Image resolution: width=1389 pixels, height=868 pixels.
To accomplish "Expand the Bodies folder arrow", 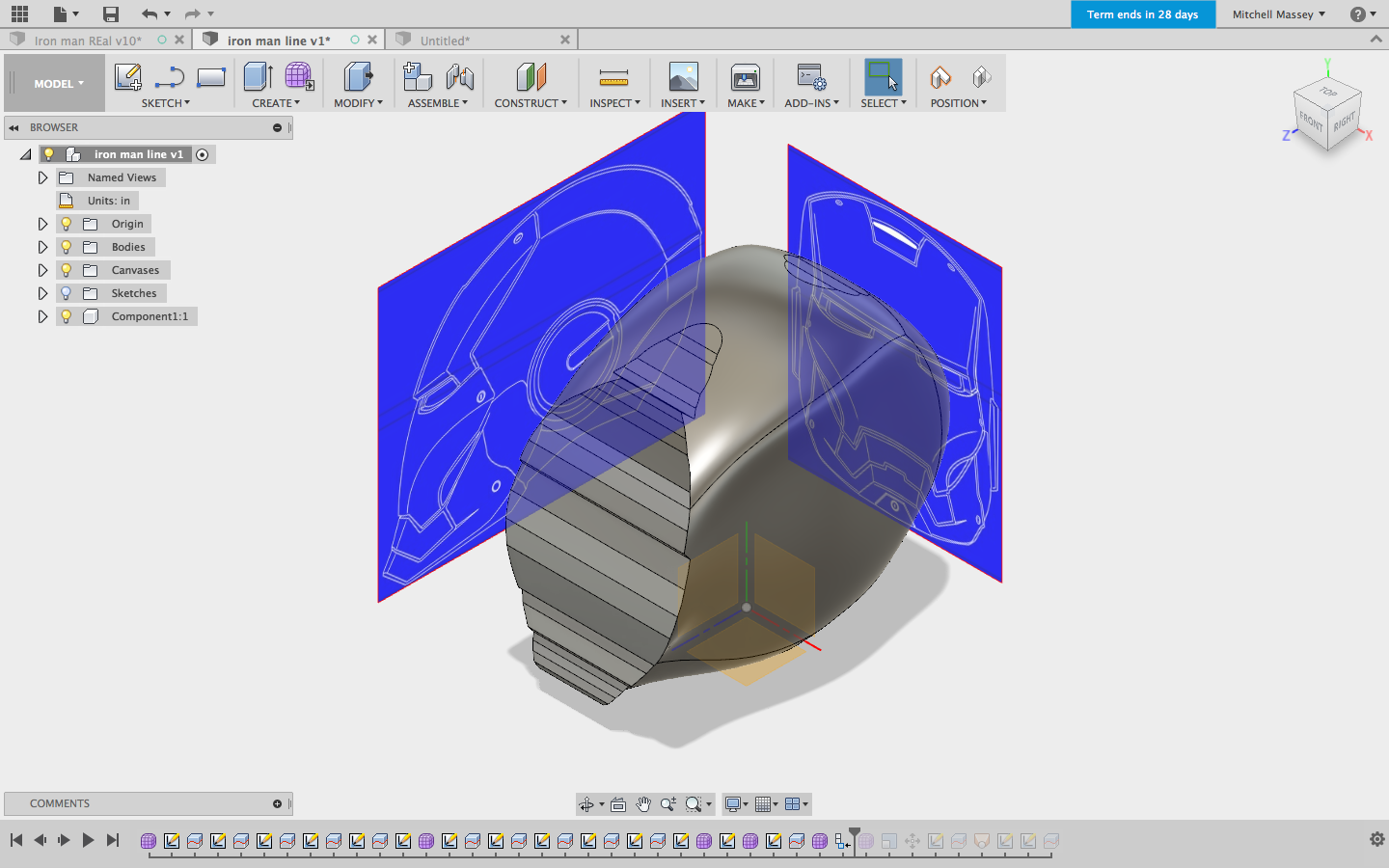I will click(42, 247).
